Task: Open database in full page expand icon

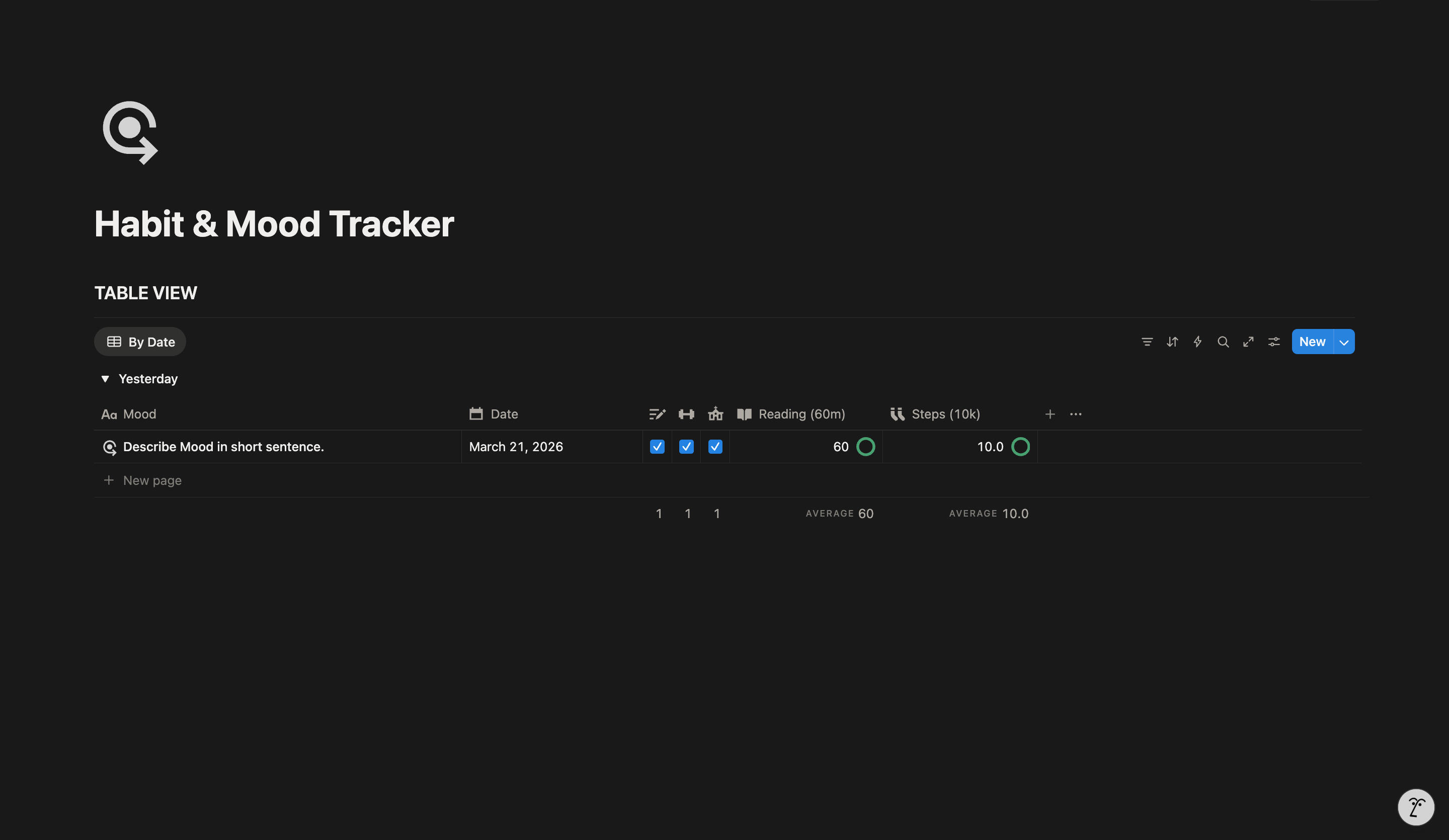Action: click(x=1248, y=342)
